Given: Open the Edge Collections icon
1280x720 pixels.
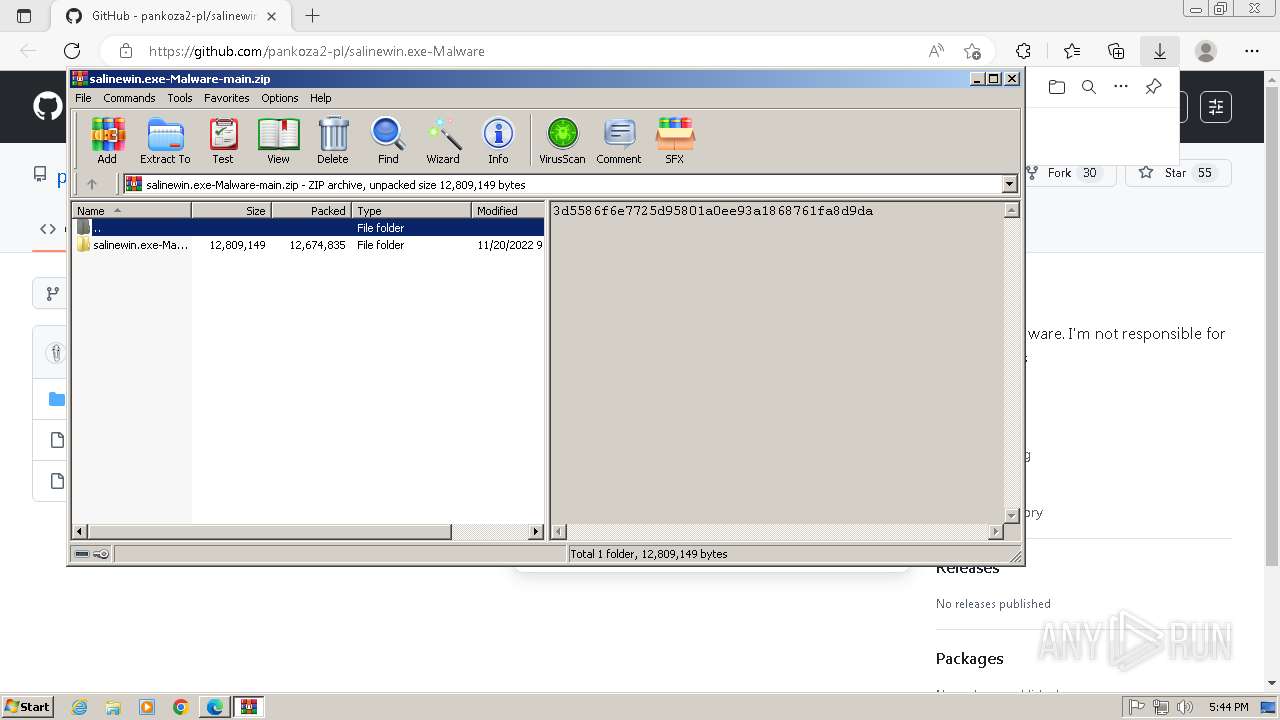Looking at the screenshot, I should click(x=1116, y=51).
